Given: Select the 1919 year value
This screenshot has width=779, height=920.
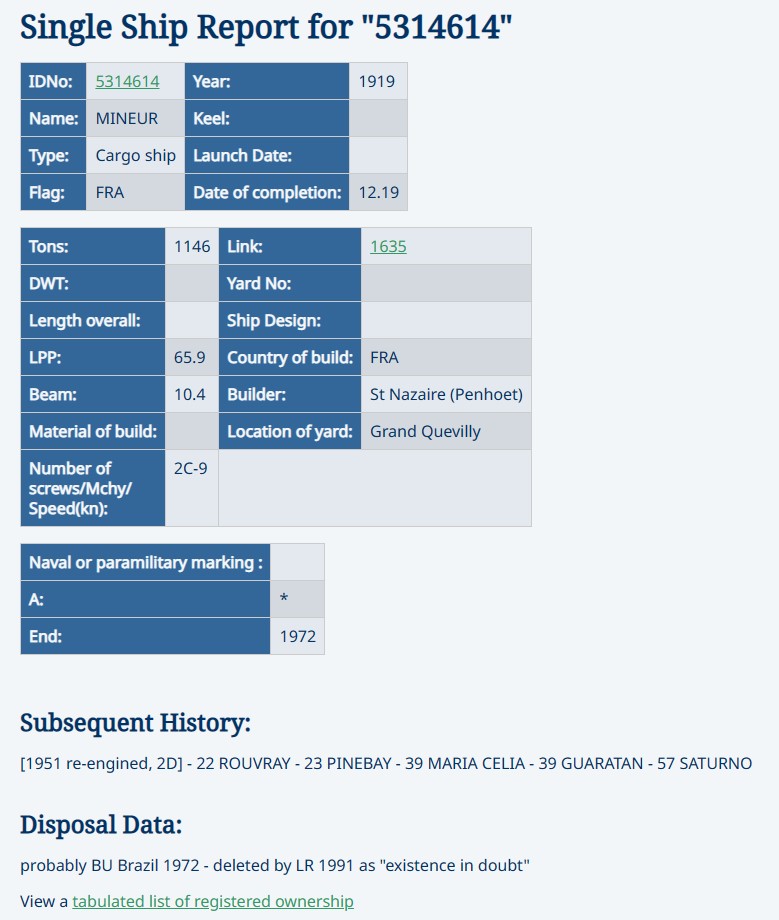Looking at the screenshot, I should point(378,81).
